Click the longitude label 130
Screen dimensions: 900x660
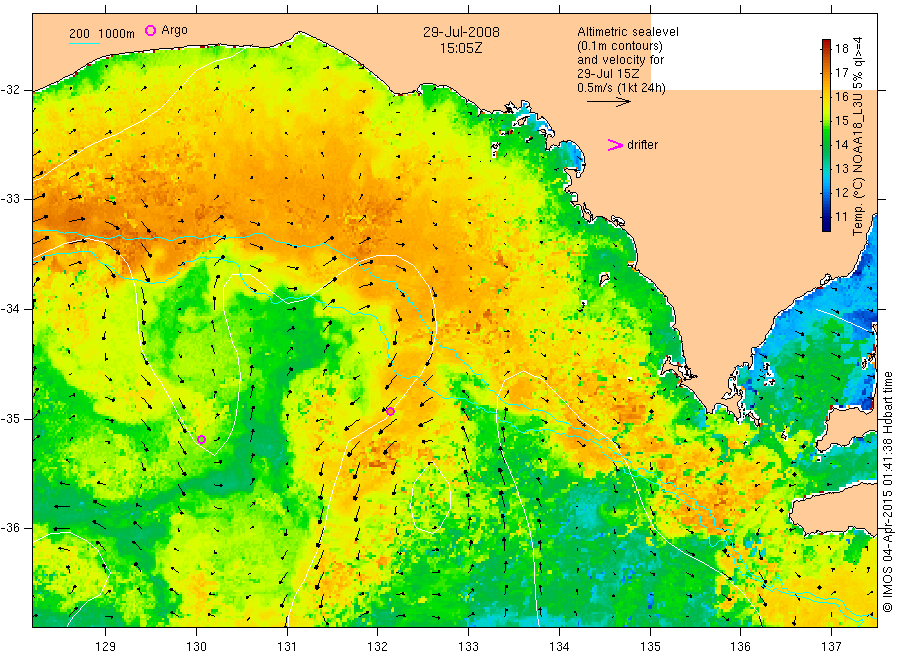coord(196,647)
